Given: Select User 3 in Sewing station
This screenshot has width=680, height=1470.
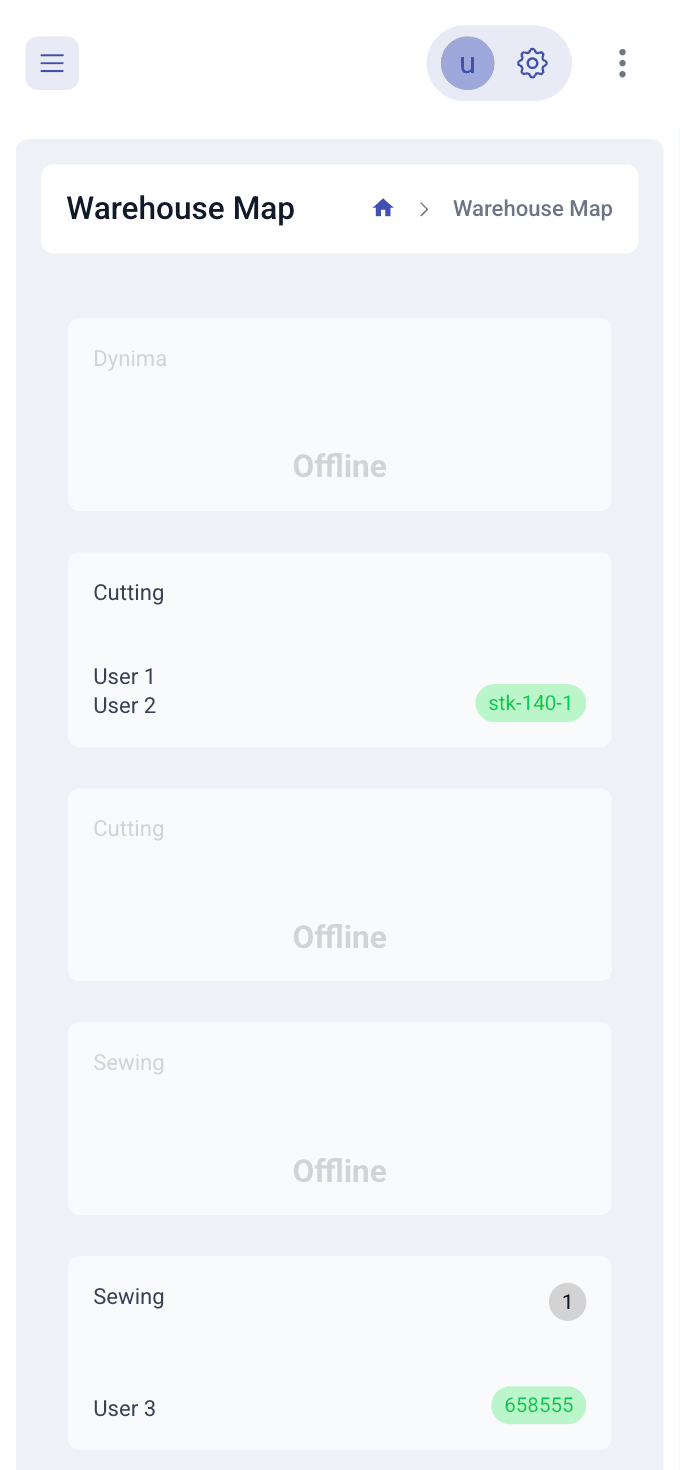Looking at the screenshot, I should coord(124,1409).
